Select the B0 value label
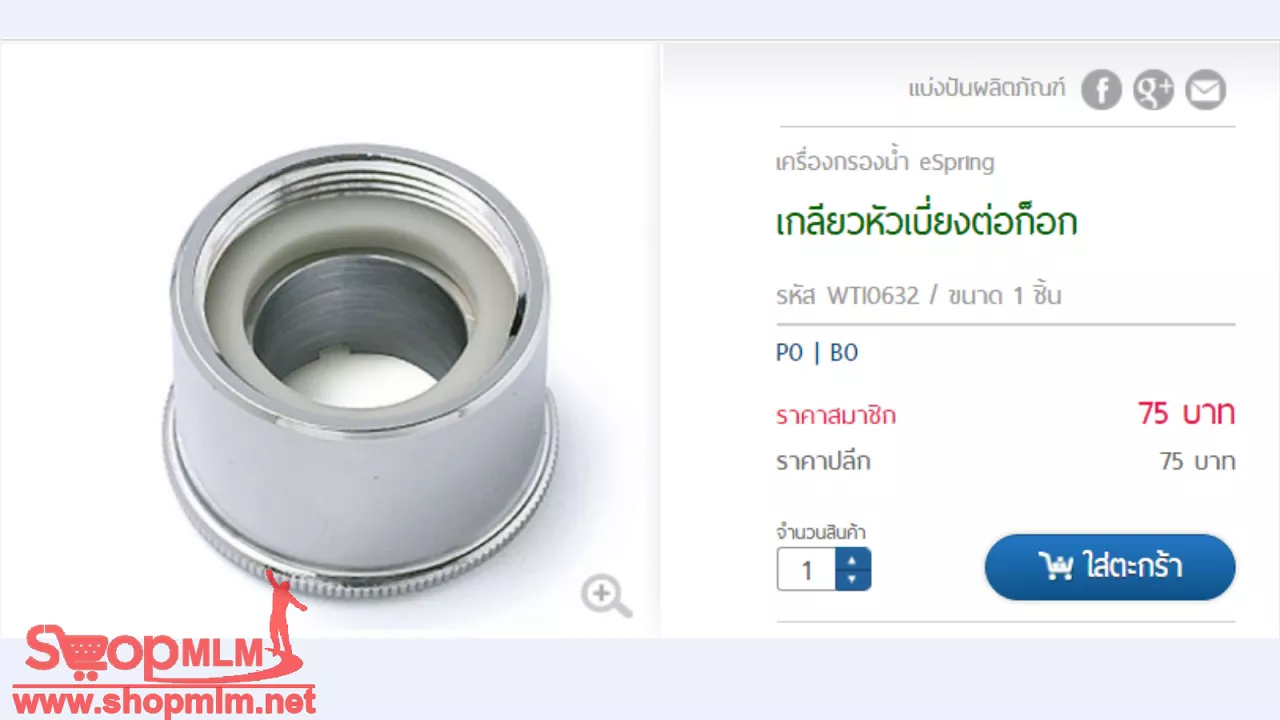This screenshot has width=1280, height=720. (x=844, y=353)
